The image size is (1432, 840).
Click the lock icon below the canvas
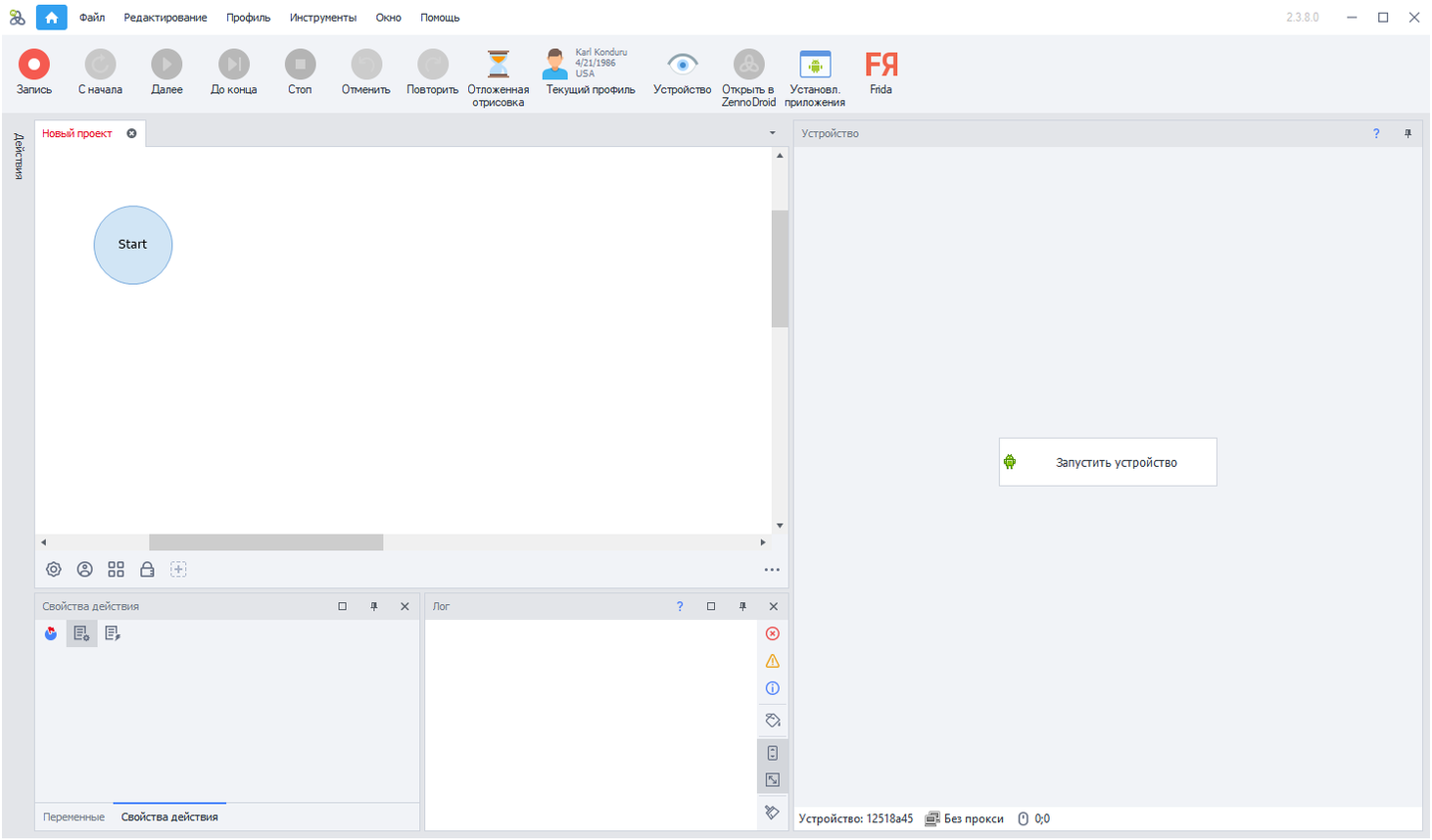point(147,570)
